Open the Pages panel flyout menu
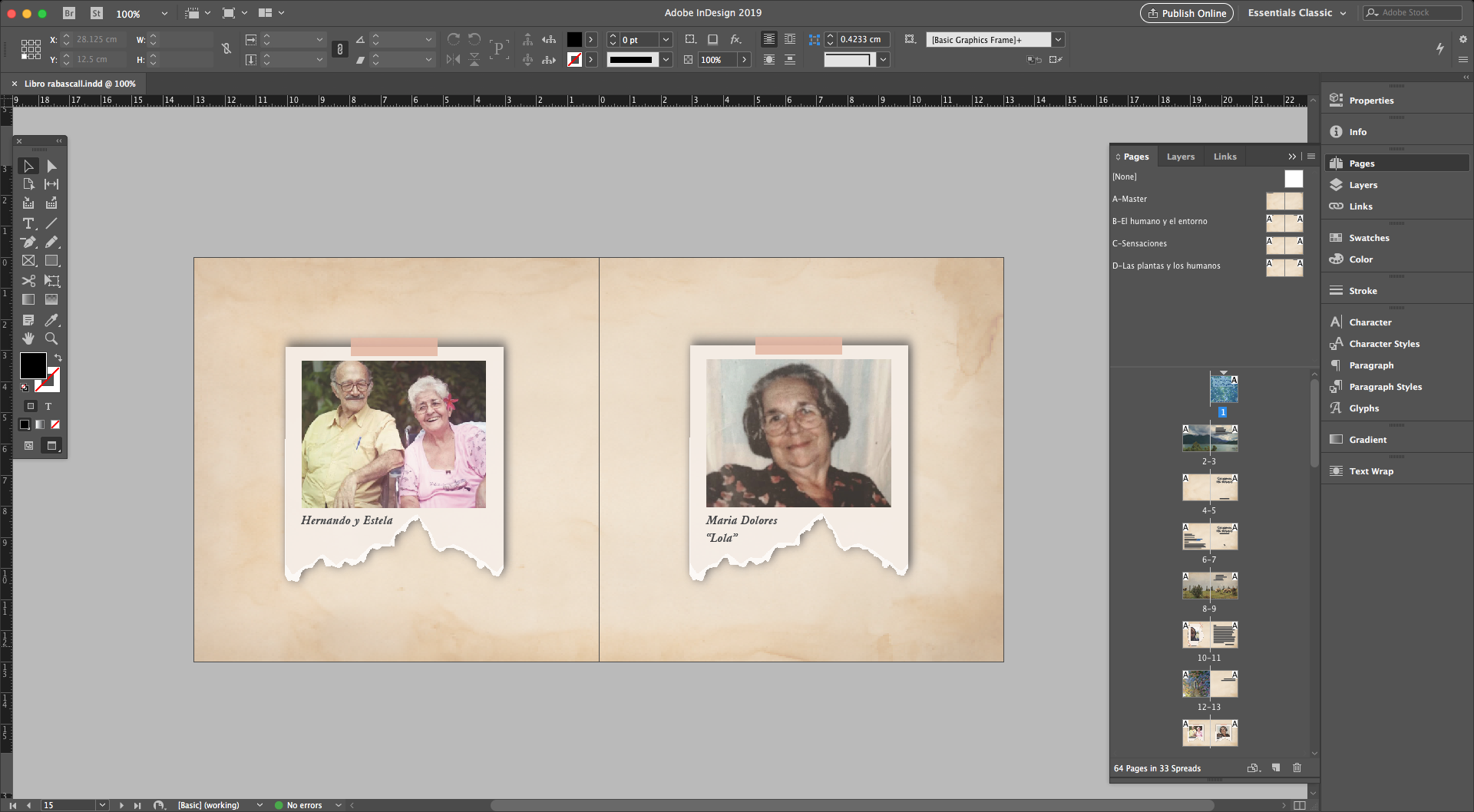Screen dimensions: 1474x812 tap(1310, 157)
